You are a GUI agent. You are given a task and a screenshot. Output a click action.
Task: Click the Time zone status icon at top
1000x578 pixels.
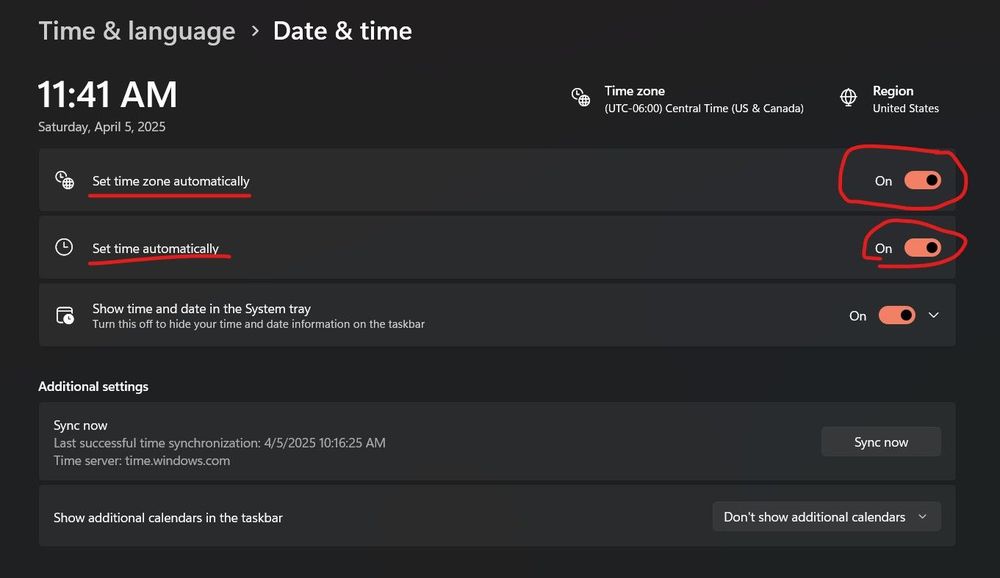click(x=581, y=97)
